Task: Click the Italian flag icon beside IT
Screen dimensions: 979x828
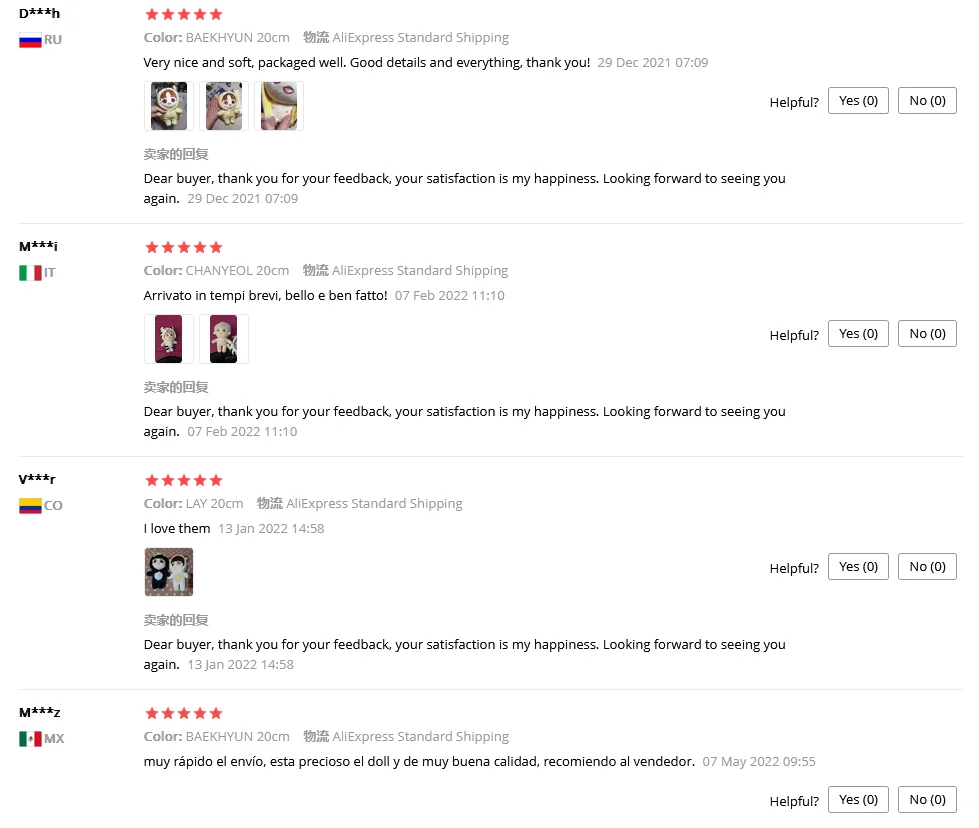Action: [x=30, y=273]
